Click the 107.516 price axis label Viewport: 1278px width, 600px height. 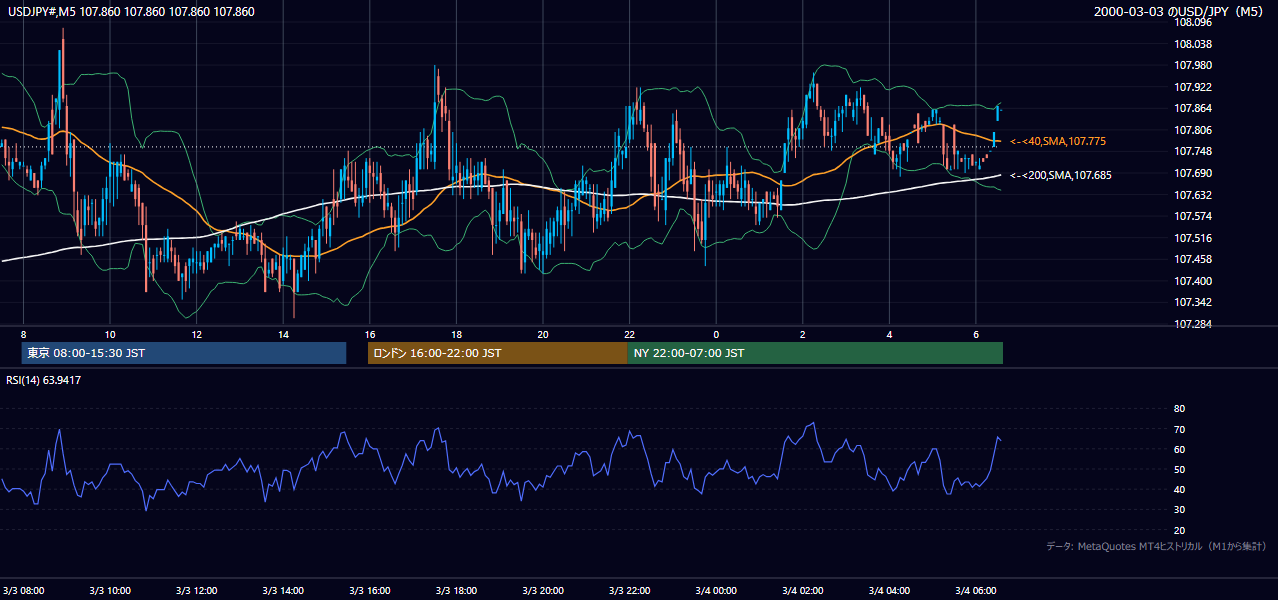[x=1193, y=238]
